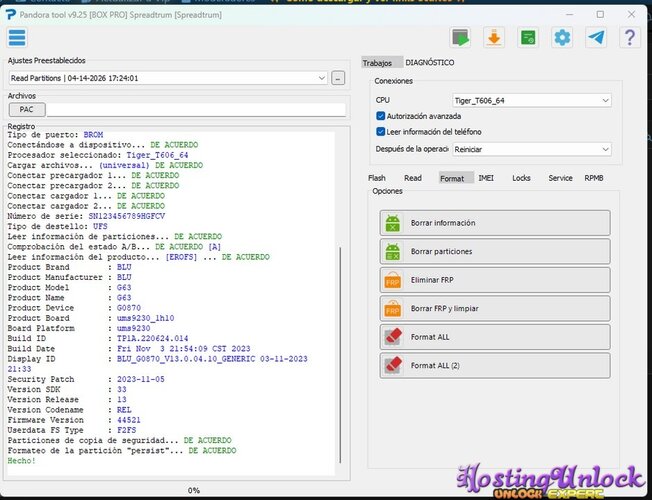This screenshot has width=652, height=500.
Task: Click eraser icon on Format ALL (2)
Action: point(393,366)
